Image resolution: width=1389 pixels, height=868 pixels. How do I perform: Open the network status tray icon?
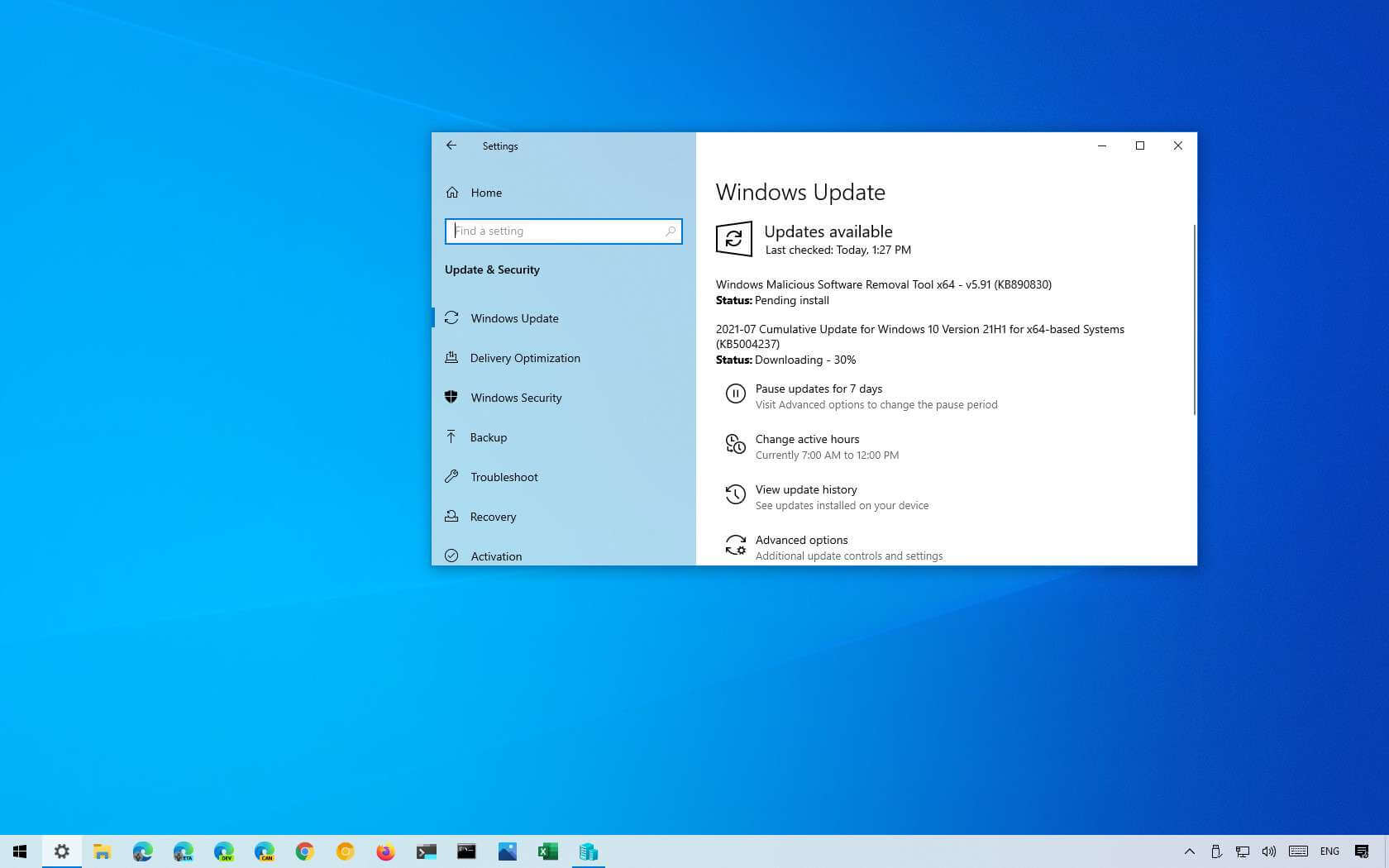tap(1242, 851)
